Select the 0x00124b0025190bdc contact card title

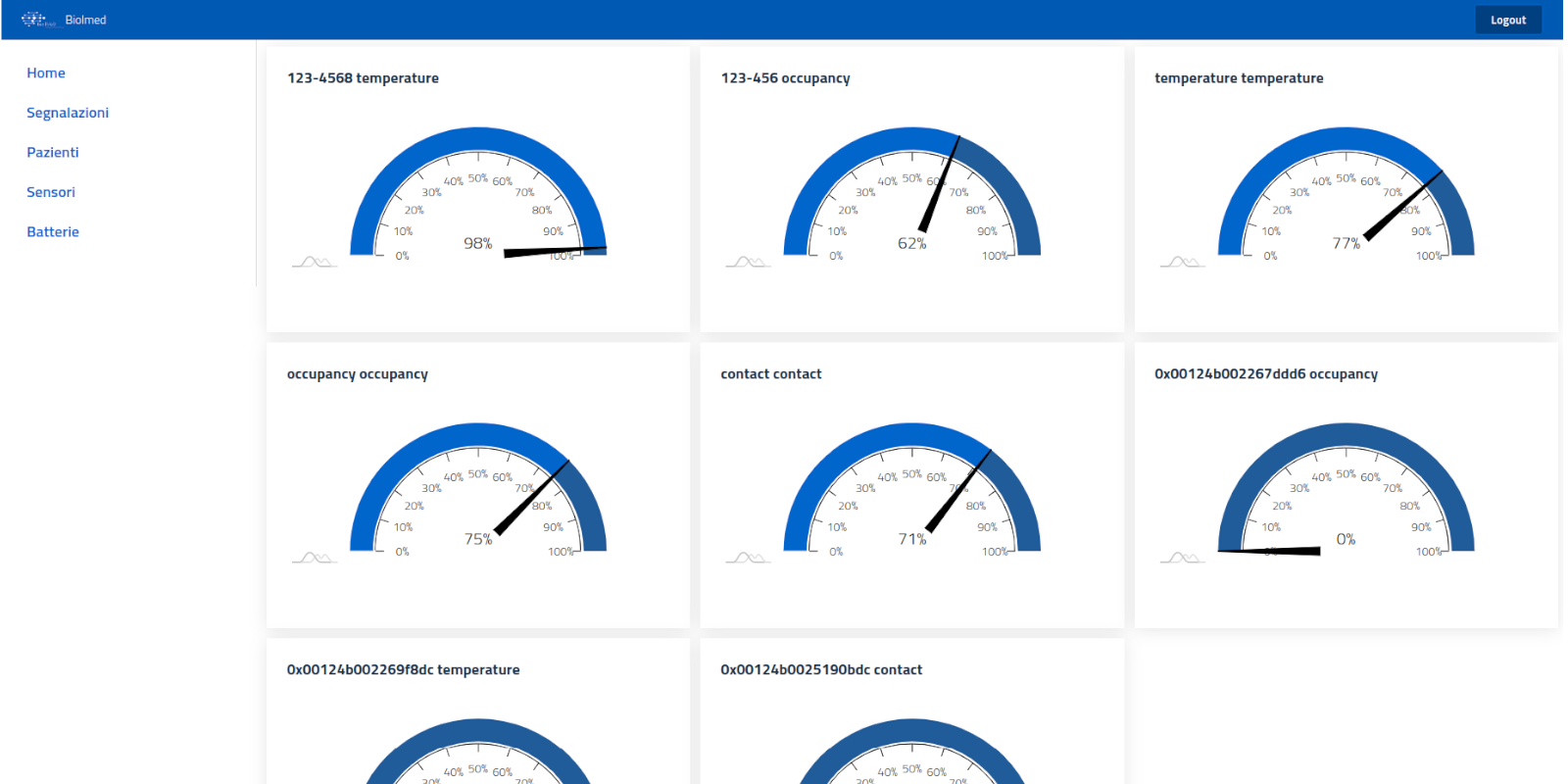point(821,670)
